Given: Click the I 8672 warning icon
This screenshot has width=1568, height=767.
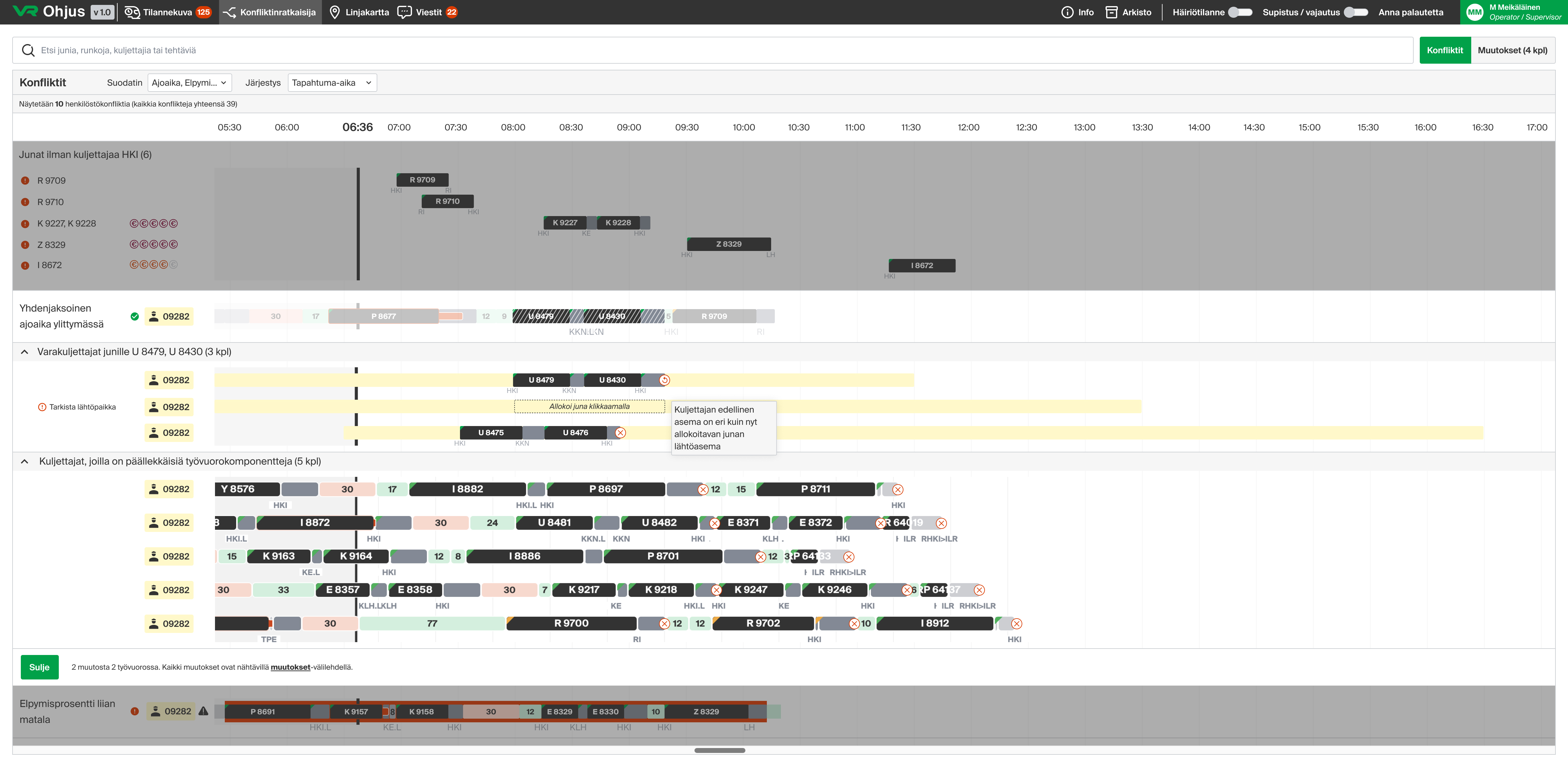Looking at the screenshot, I should click(x=25, y=265).
